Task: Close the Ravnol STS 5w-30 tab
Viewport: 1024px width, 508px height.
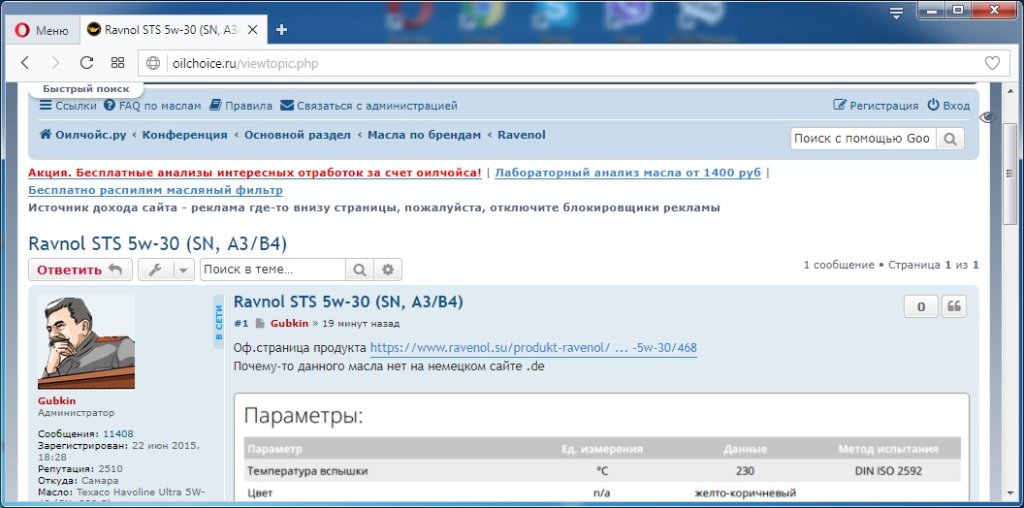Action: [253, 30]
